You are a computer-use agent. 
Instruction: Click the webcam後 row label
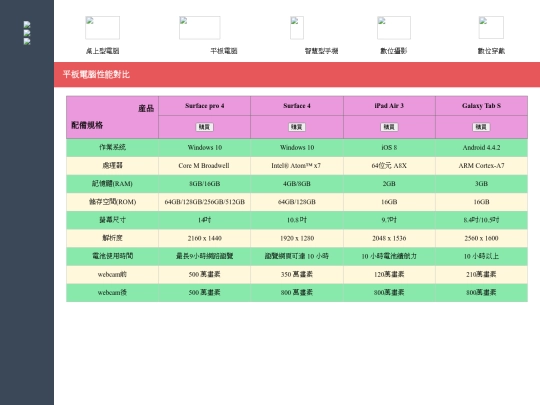(x=112, y=292)
